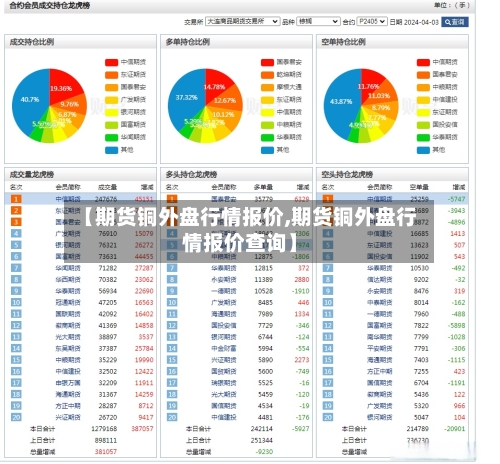The image size is (500, 464).
Task: Click volume value "56934"
Action: tap(108, 291)
